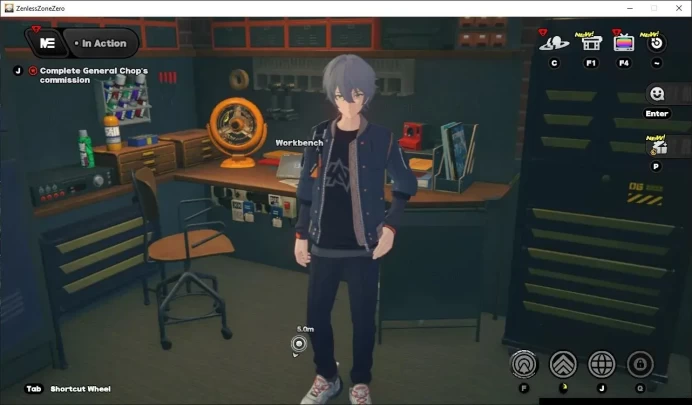Viewport: 692px width, 405px height.
Task: Click the F key label at bottom
Action: click(524, 388)
